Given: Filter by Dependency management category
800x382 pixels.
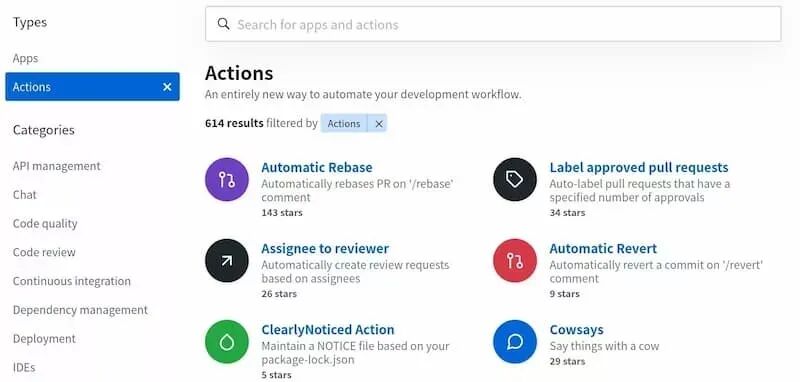Looking at the screenshot, I should pyautogui.click(x=80, y=310).
